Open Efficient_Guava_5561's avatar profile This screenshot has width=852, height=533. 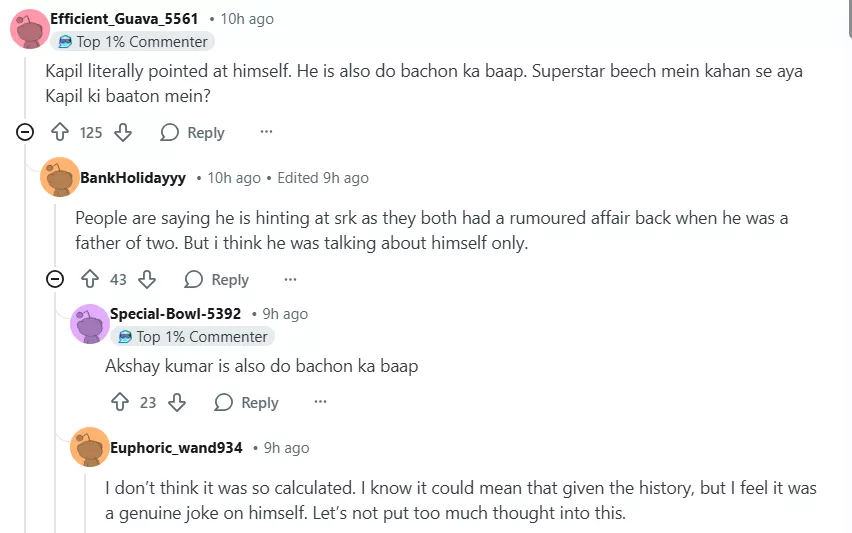(x=31, y=28)
